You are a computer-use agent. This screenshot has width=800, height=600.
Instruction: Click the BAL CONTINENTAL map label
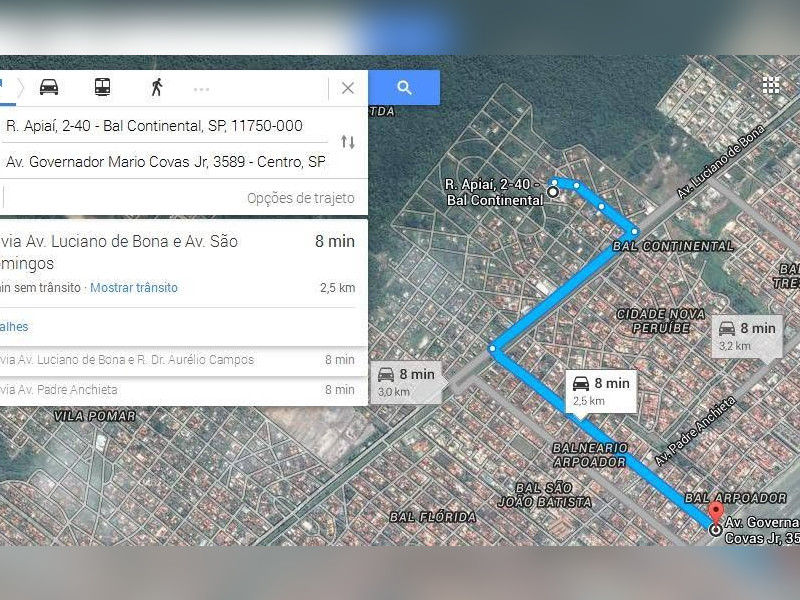[x=673, y=246]
